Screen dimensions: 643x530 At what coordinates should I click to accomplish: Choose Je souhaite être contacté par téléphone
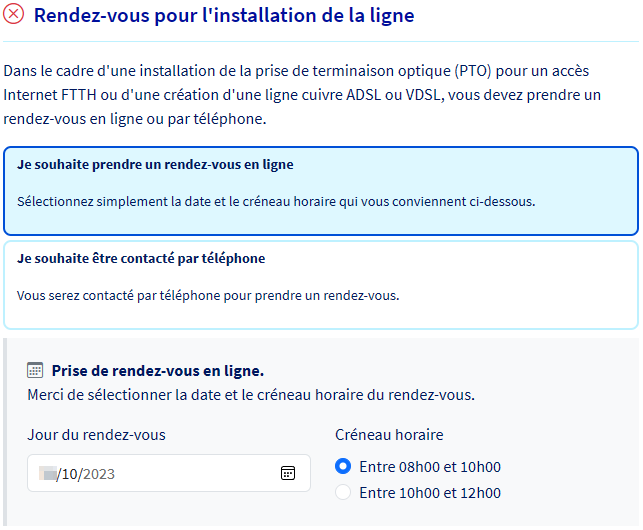point(321,285)
